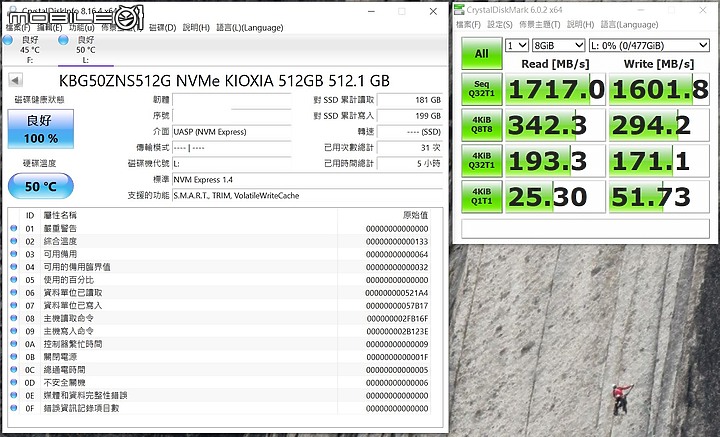This screenshot has width=720, height=437.
Task: Start the 4KiB Q8T8 benchmark
Action: click(482, 125)
